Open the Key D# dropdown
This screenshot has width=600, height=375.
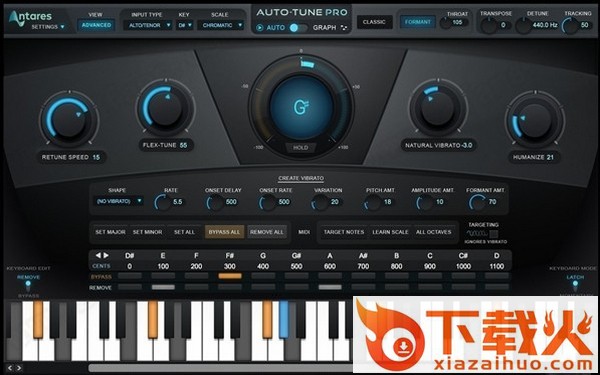pos(184,25)
